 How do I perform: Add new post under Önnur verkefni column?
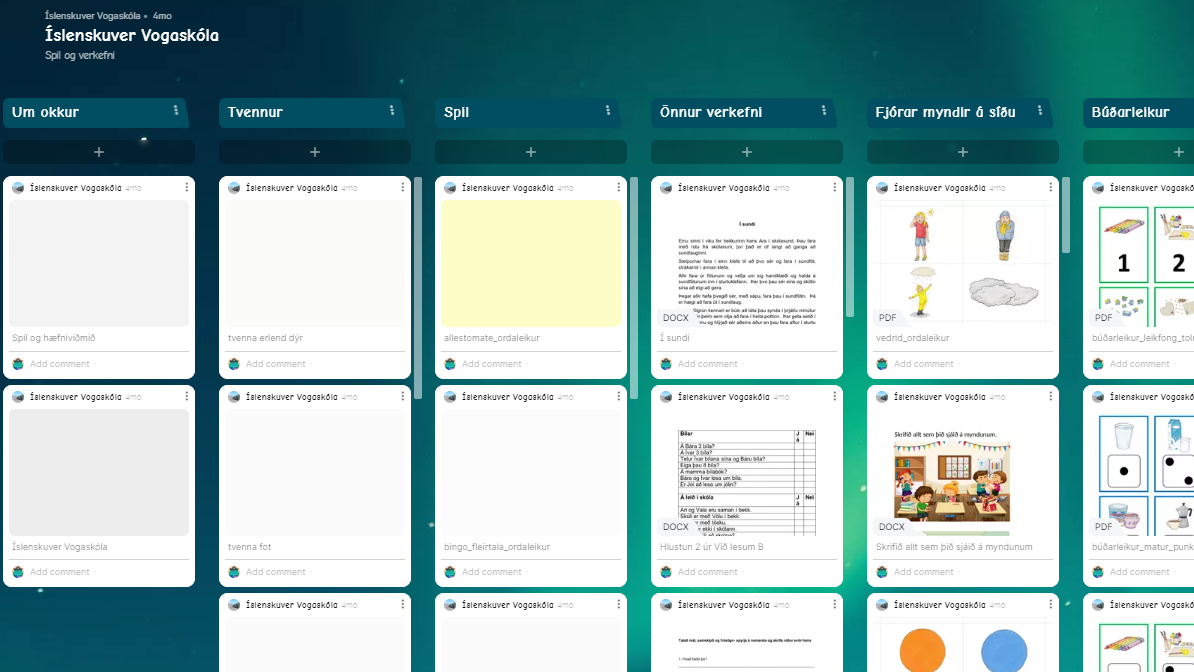pyautogui.click(x=747, y=152)
